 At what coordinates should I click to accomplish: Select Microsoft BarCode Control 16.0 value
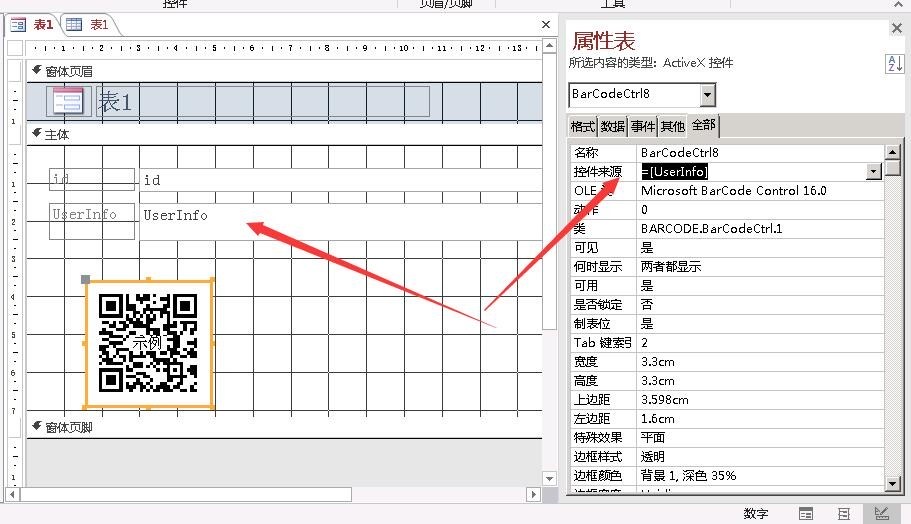[x=761, y=191]
